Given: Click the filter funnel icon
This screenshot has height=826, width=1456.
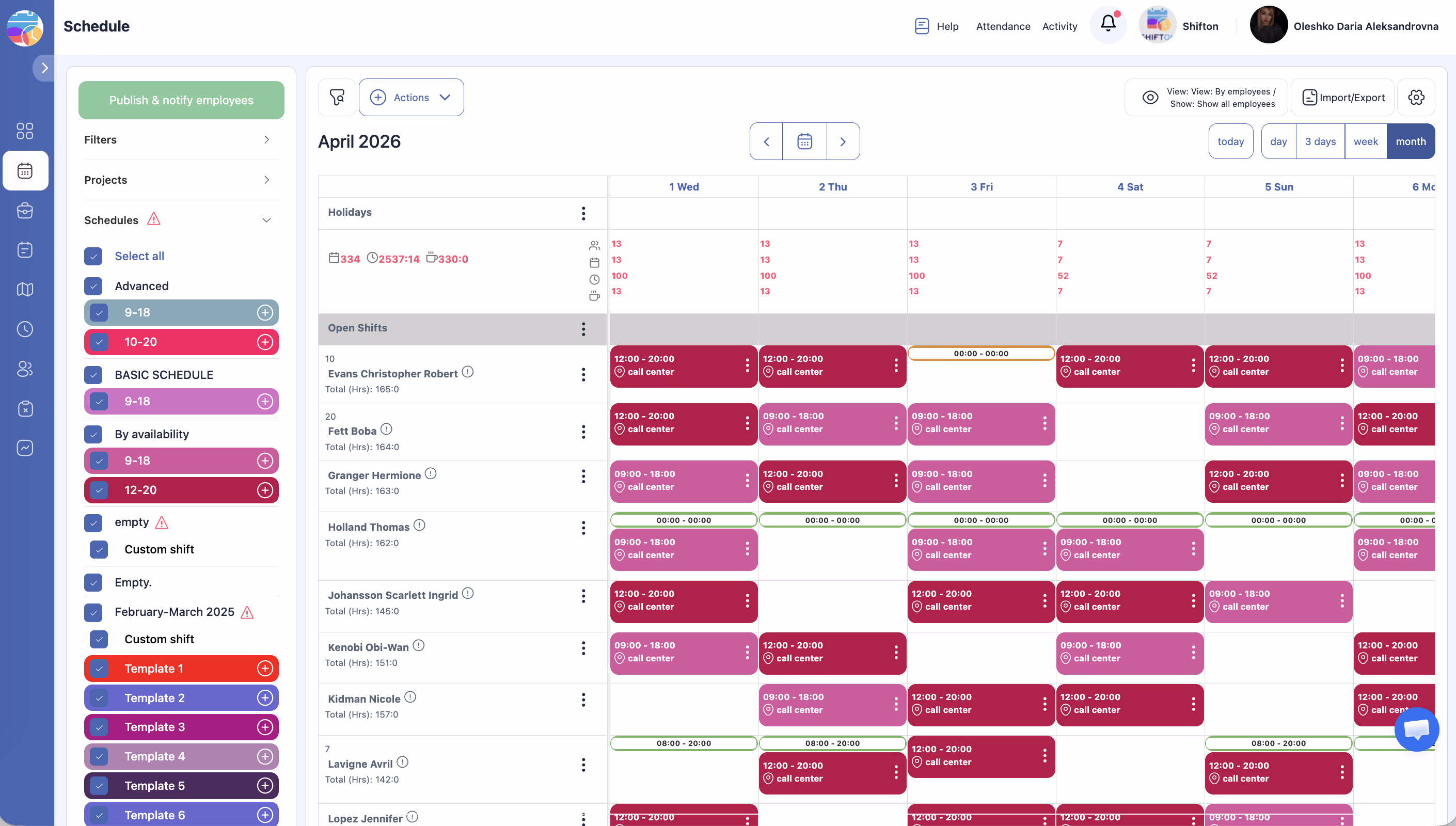Looking at the screenshot, I should (x=337, y=98).
